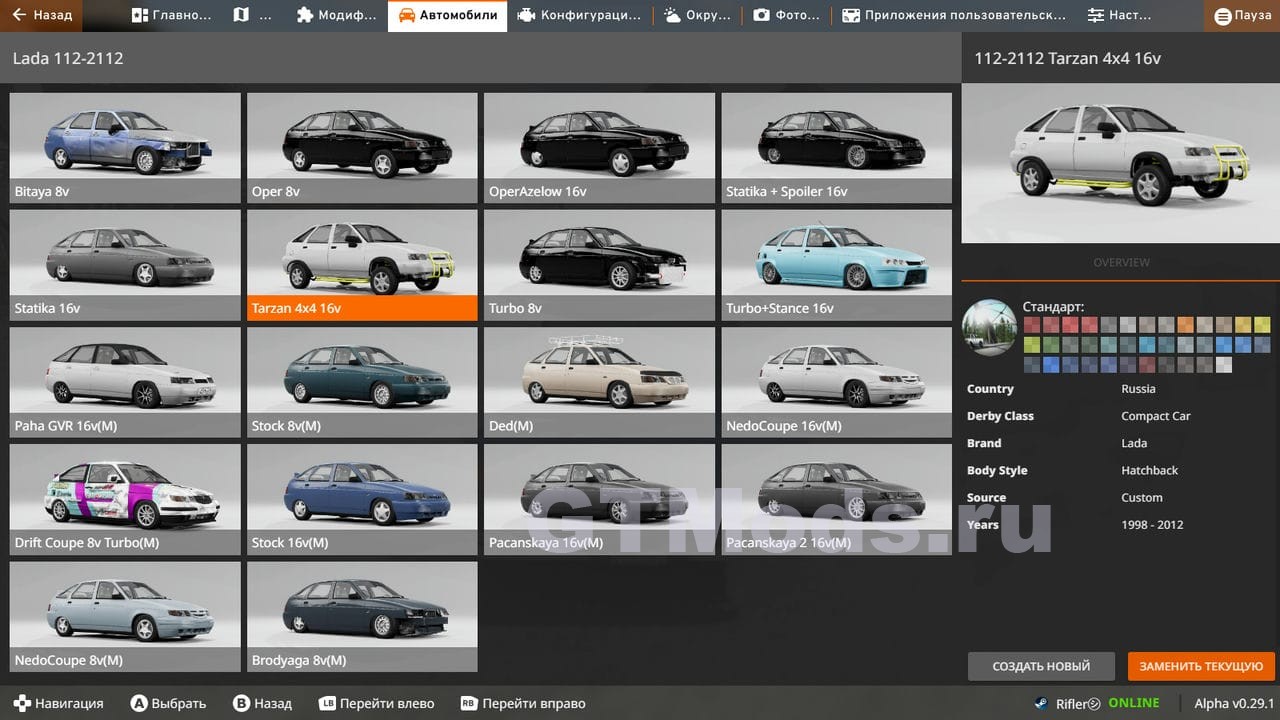Screen dimensions: 1280x720
Task: Select the highlighted Tarzan 4x4 16v tile
Action: point(362,265)
